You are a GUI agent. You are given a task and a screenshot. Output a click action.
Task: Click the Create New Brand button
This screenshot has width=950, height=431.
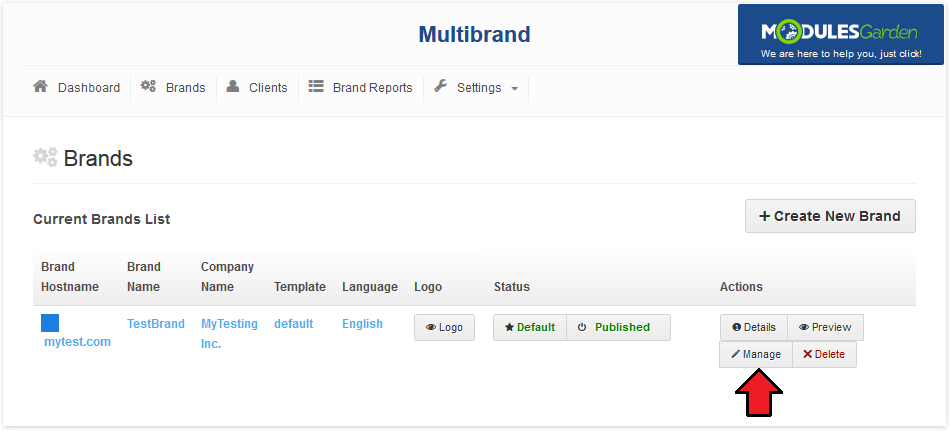[830, 216]
